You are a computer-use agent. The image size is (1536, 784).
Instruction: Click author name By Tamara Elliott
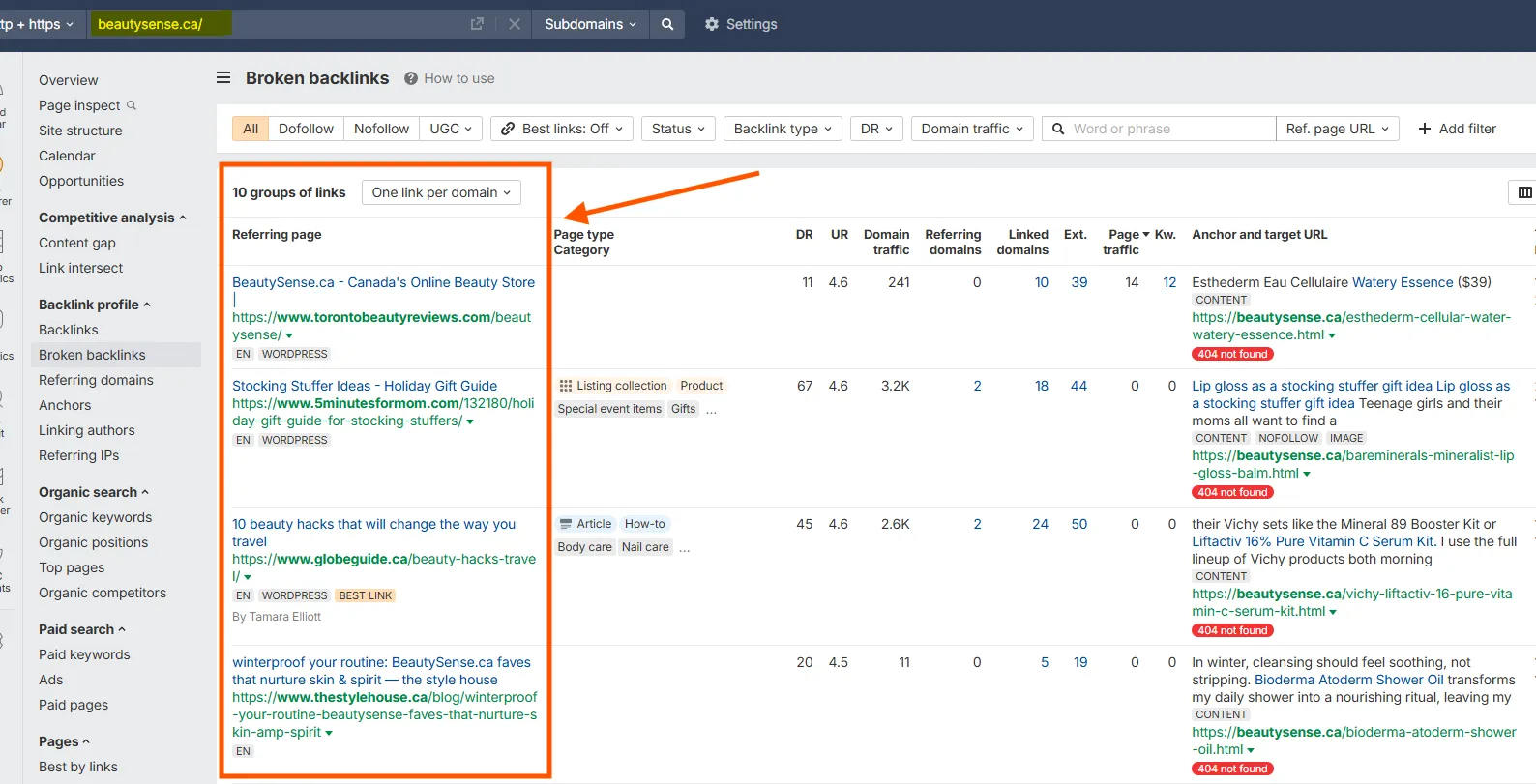coord(277,617)
